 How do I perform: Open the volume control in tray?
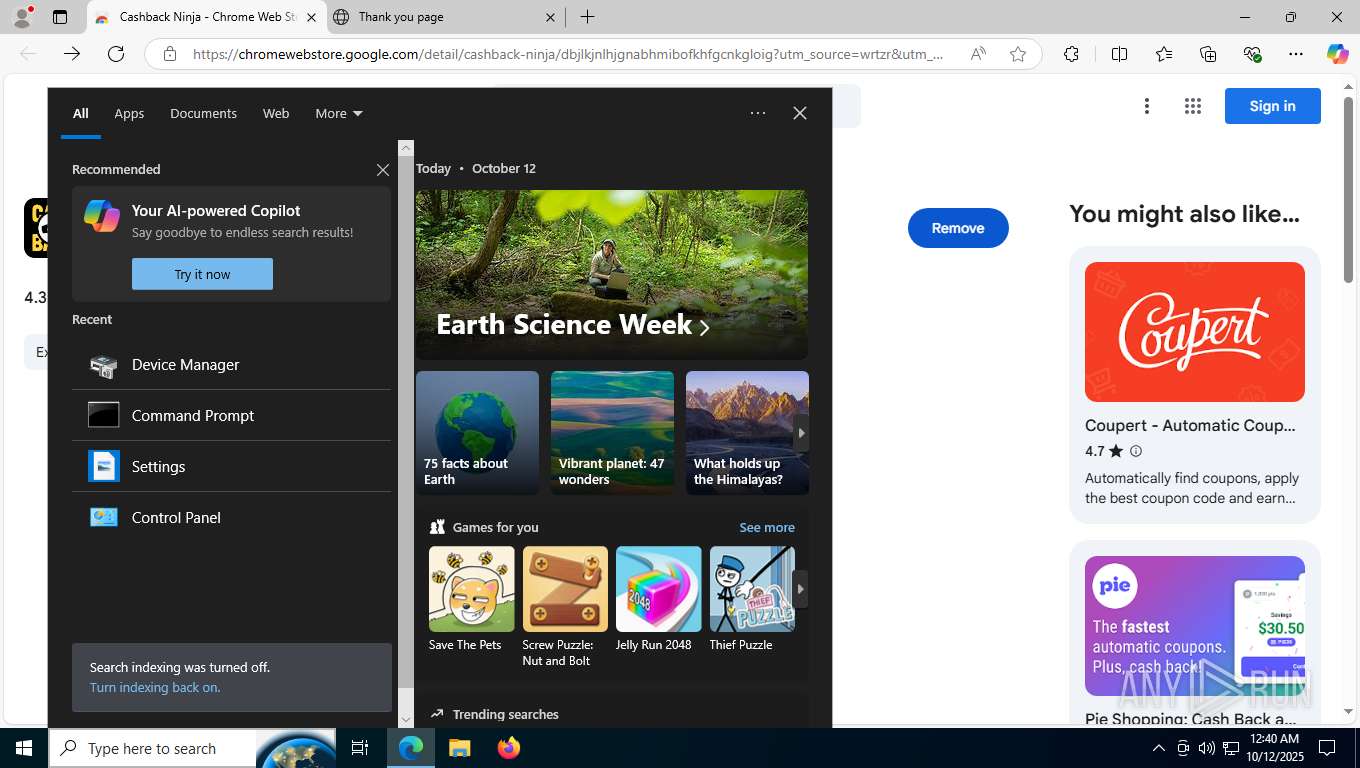1207,748
